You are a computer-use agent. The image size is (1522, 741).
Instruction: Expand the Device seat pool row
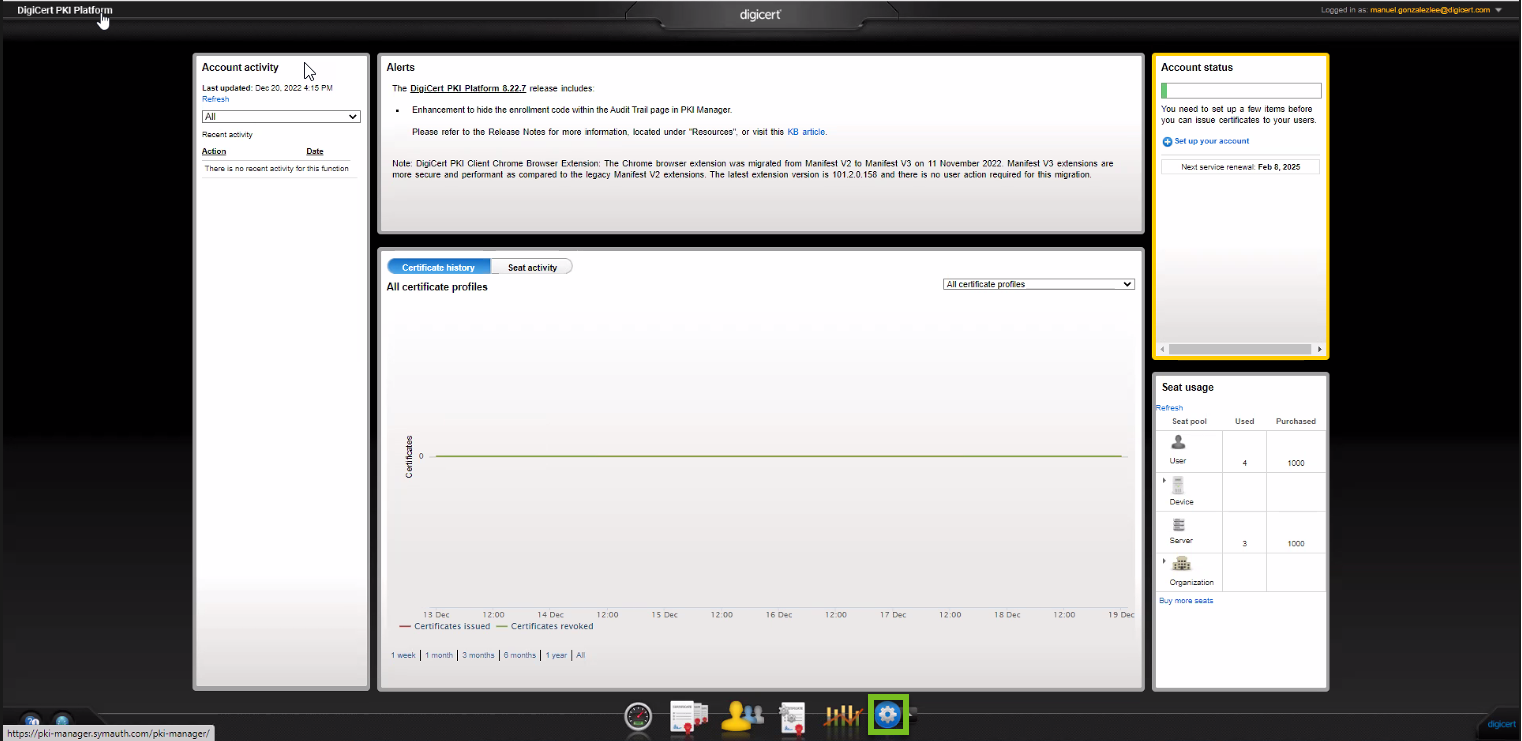[x=1165, y=481]
